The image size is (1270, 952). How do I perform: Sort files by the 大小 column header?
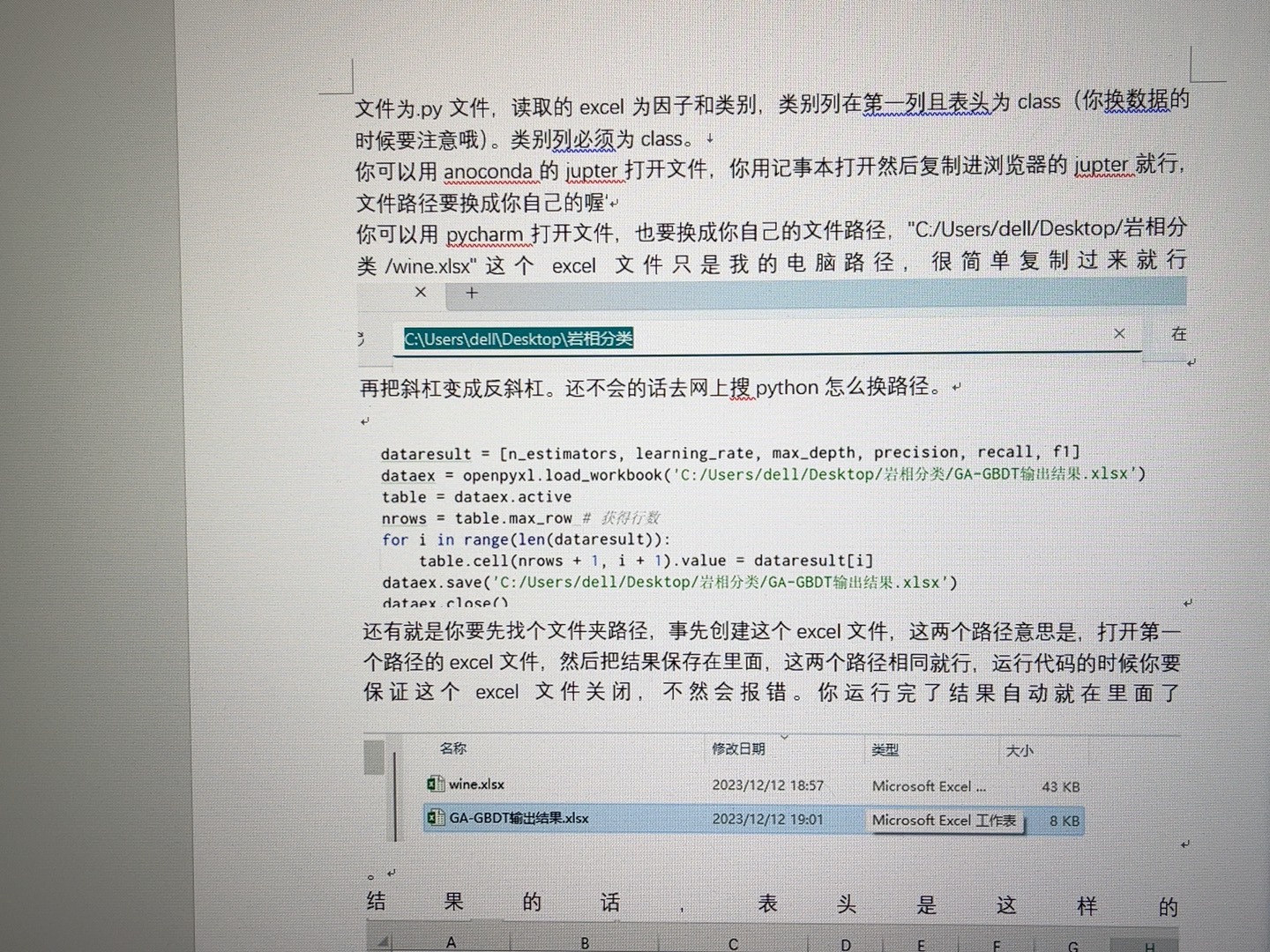1020,751
